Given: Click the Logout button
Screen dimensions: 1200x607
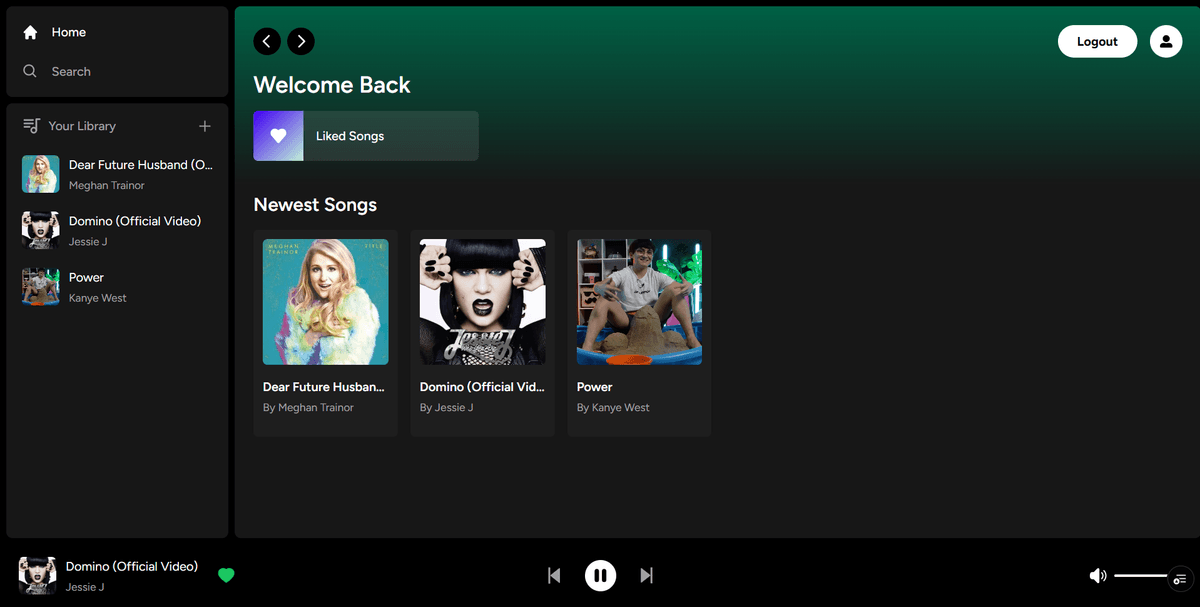Looking at the screenshot, I should click(1097, 41).
